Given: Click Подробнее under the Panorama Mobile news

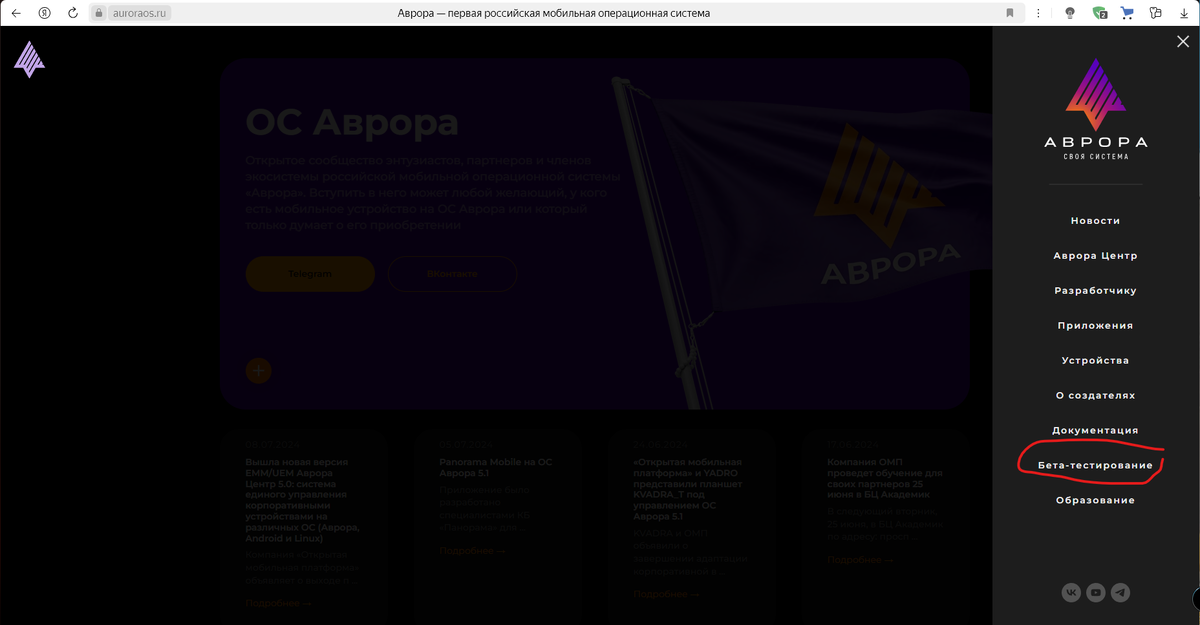Looking at the screenshot, I should [472, 551].
